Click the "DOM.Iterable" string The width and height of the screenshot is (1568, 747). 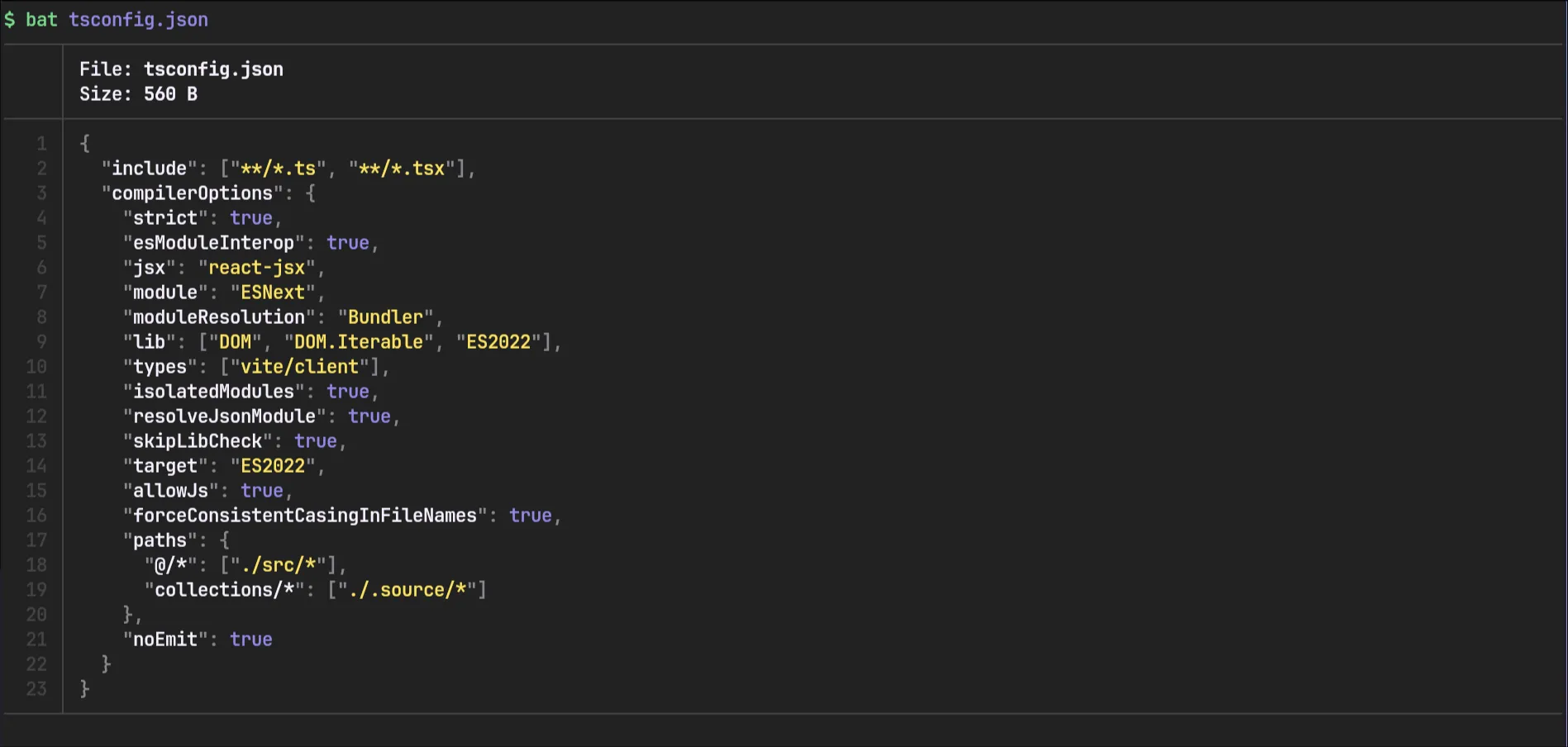(359, 342)
